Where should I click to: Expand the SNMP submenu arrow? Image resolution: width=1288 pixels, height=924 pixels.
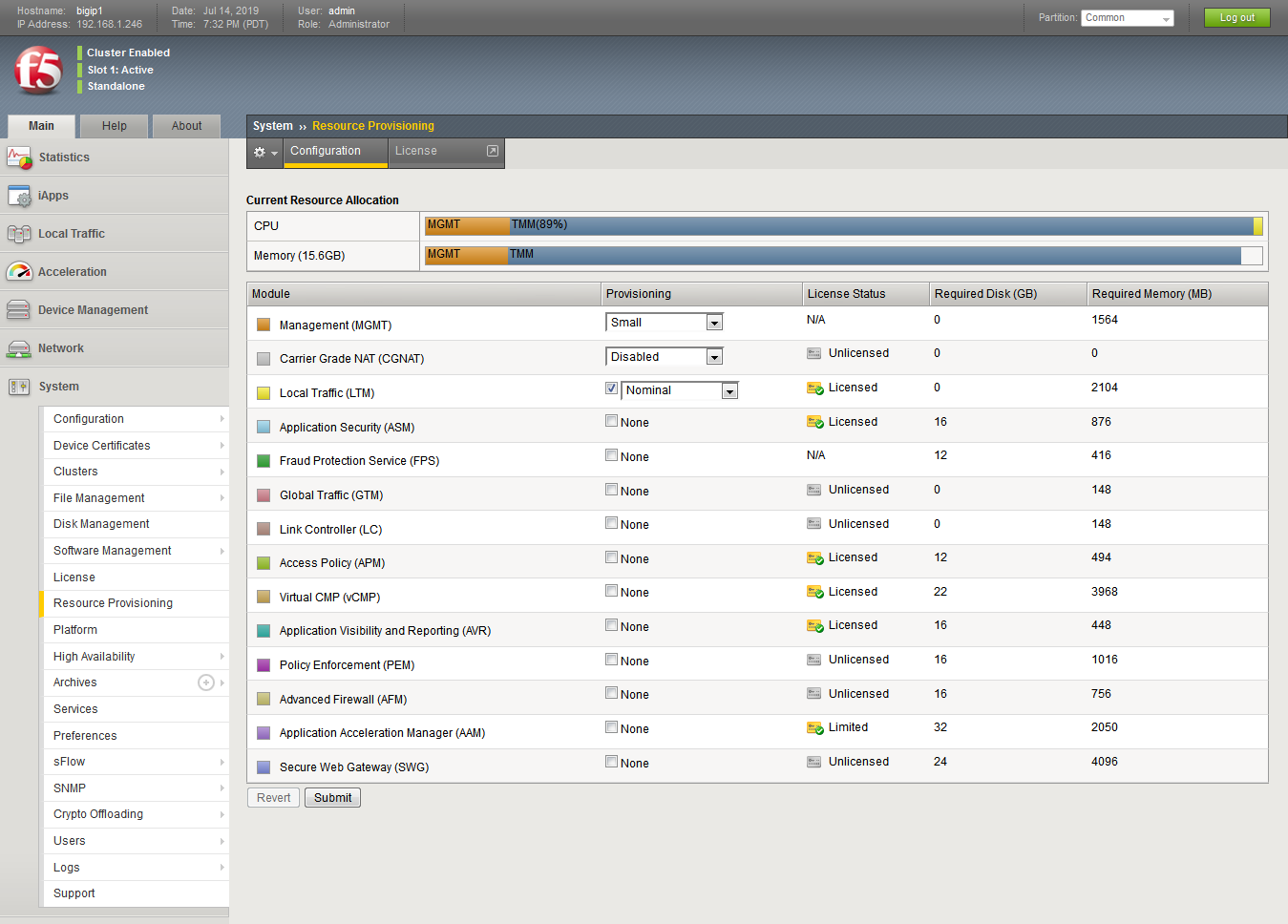222,788
